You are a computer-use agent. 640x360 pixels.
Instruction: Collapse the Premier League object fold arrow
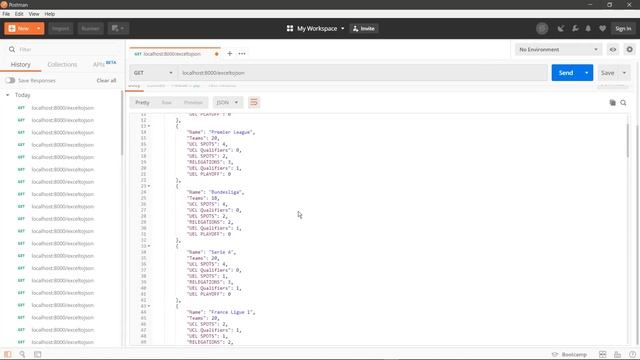[149, 126]
